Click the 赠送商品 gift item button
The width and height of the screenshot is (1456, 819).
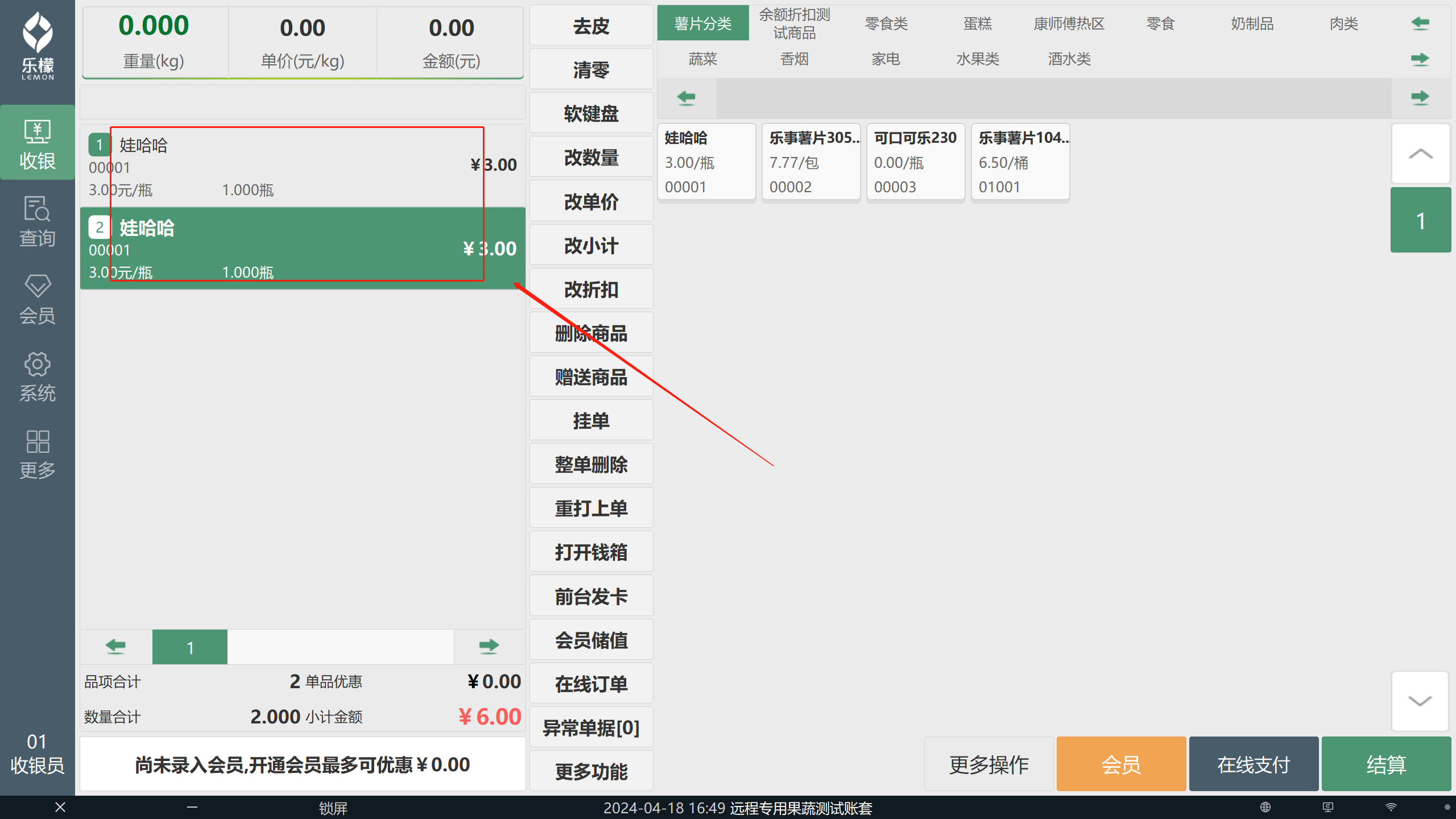tap(591, 377)
